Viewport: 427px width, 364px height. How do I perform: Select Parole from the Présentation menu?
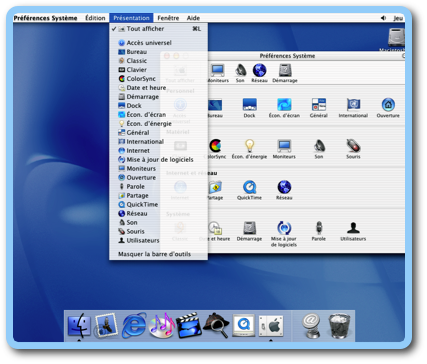coord(158,187)
